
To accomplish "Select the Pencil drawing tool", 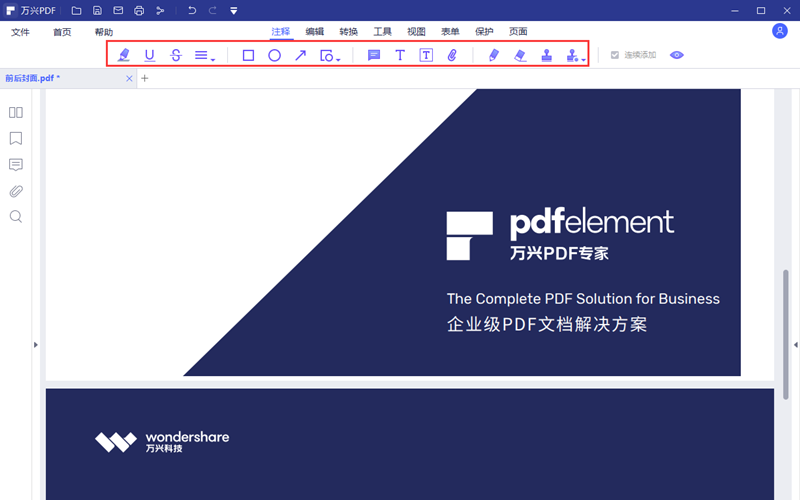I will pyautogui.click(x=494, y=55).
